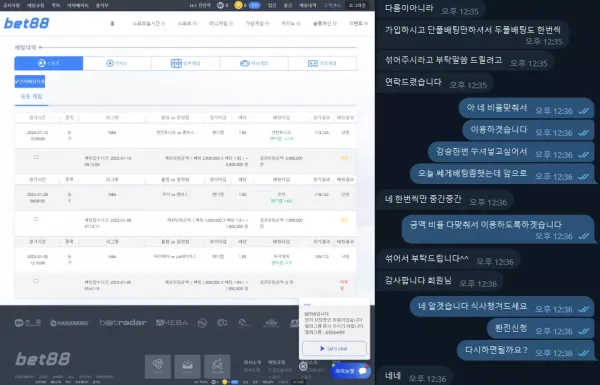Check the box for bet placed 2023-01-10
The height and width of the screenshot is (385, 600).
tap(36, 157)
